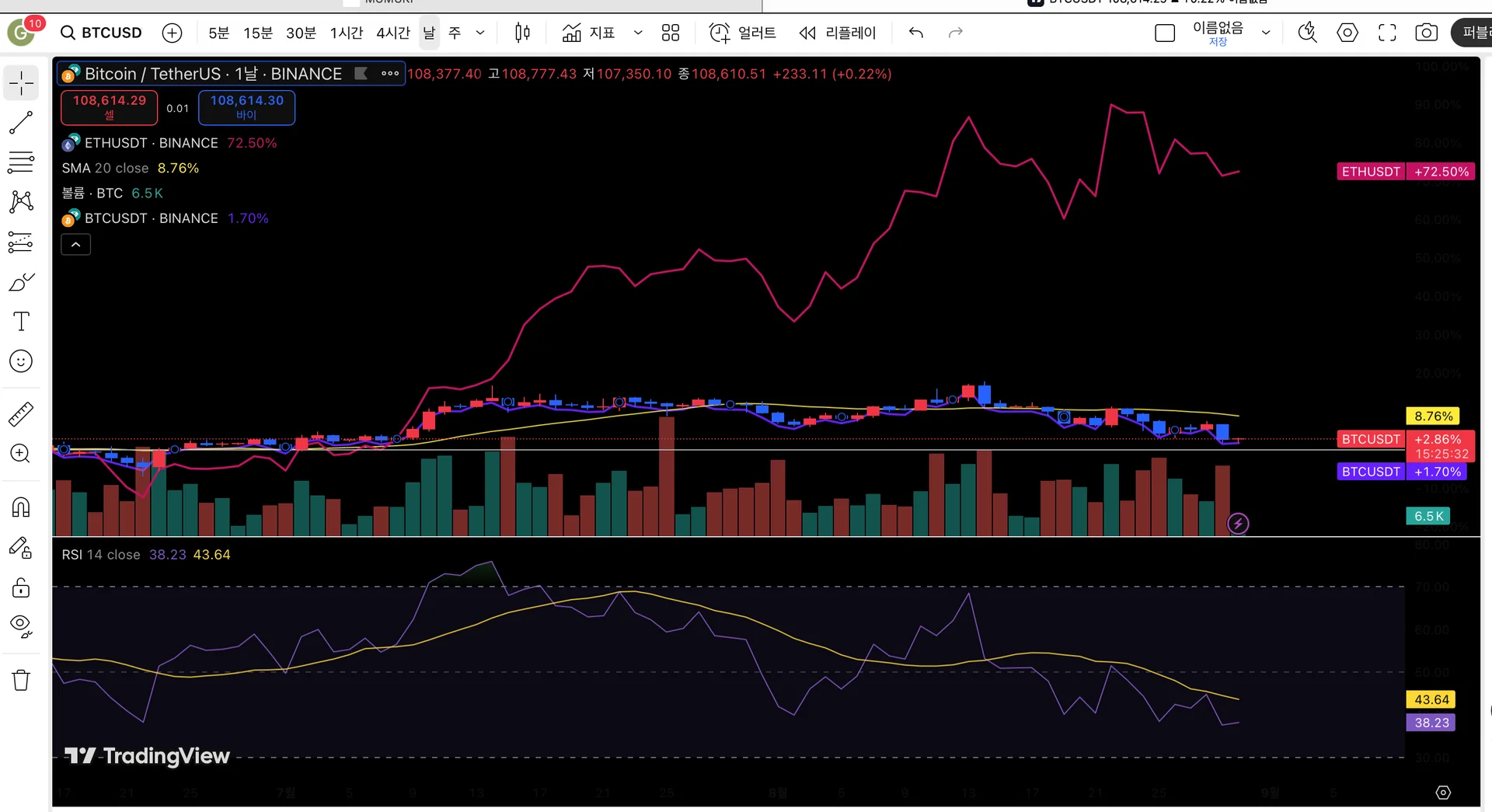Remove drawings with the trash icon
This screenshot has width=1492, height=812.
(x=21, y=681)
